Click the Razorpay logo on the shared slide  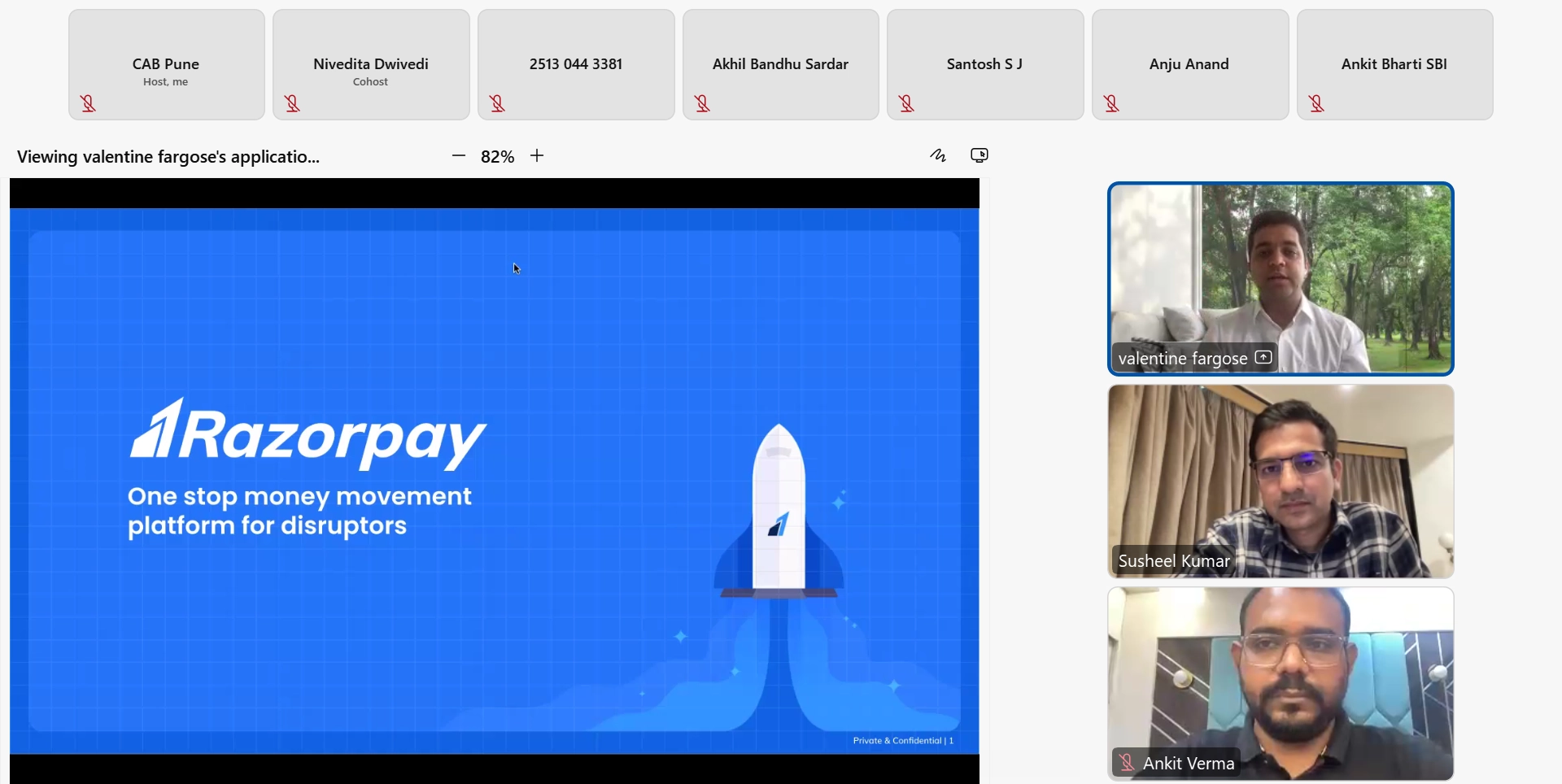(308, 435)
